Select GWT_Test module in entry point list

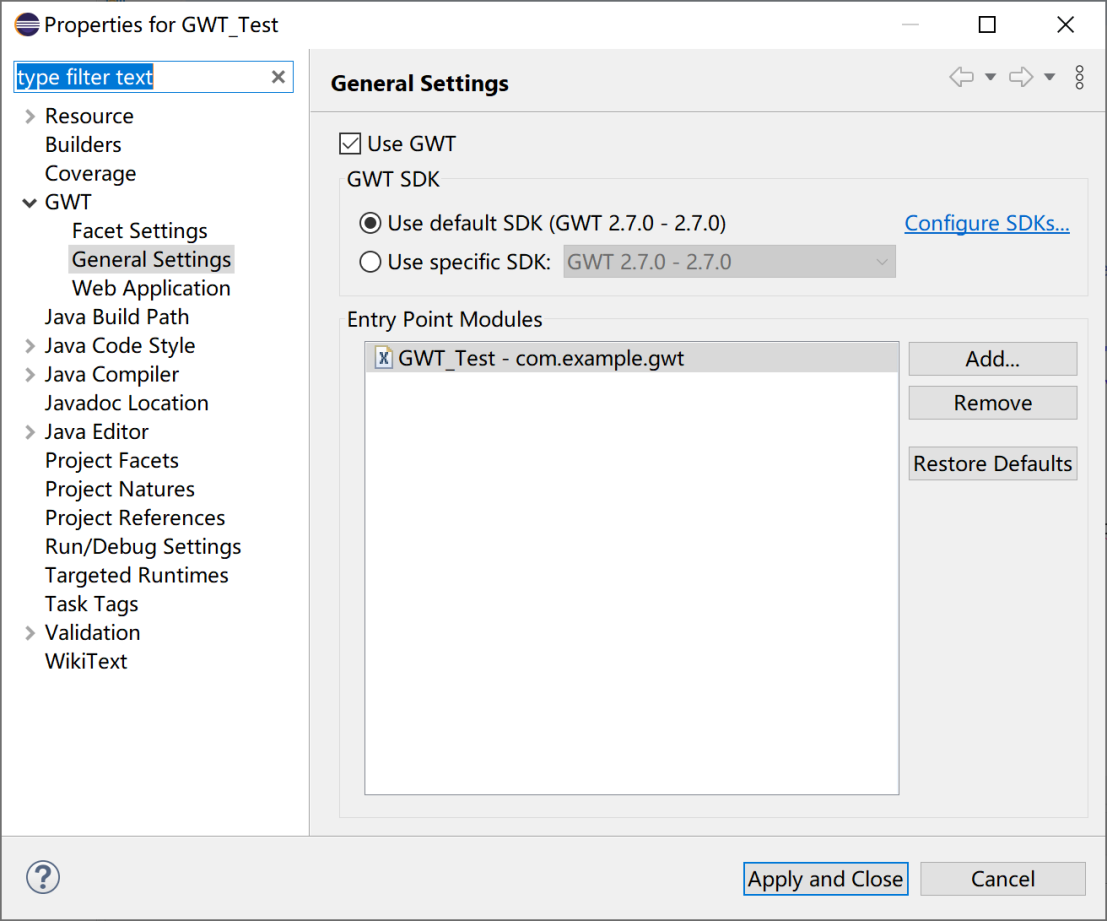[540, 358]
